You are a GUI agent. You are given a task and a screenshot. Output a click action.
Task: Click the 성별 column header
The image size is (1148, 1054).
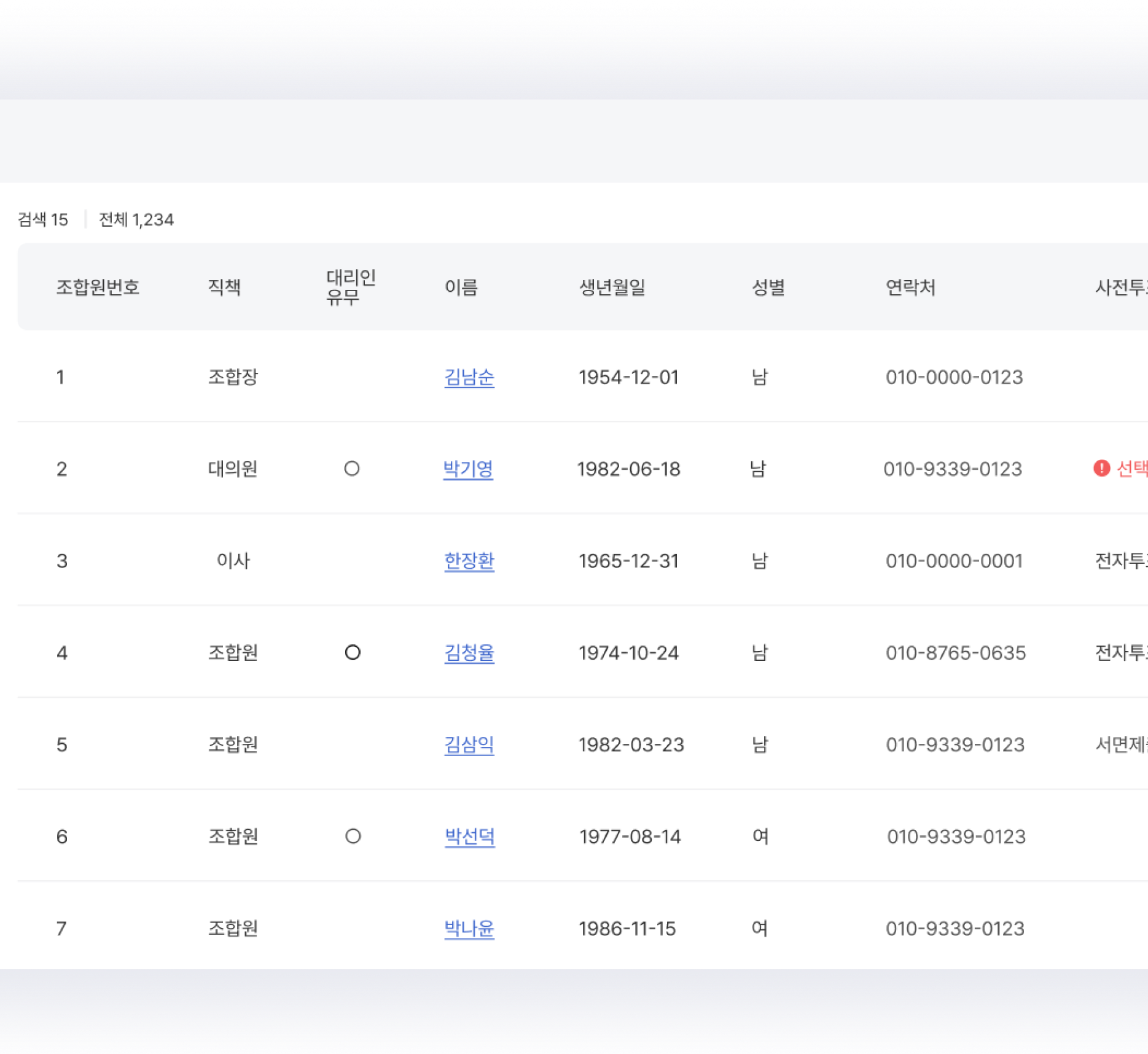[x=768, y=287]
